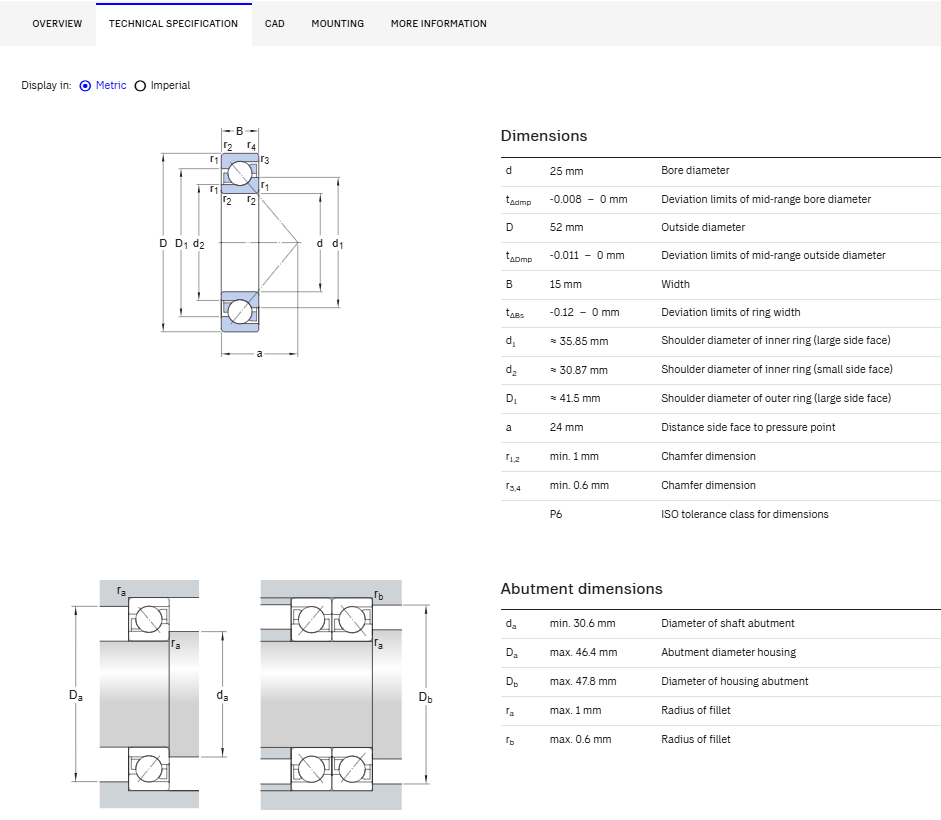
Task: Click the value -0.008 – 0 mm
Action: coord(589,199)
